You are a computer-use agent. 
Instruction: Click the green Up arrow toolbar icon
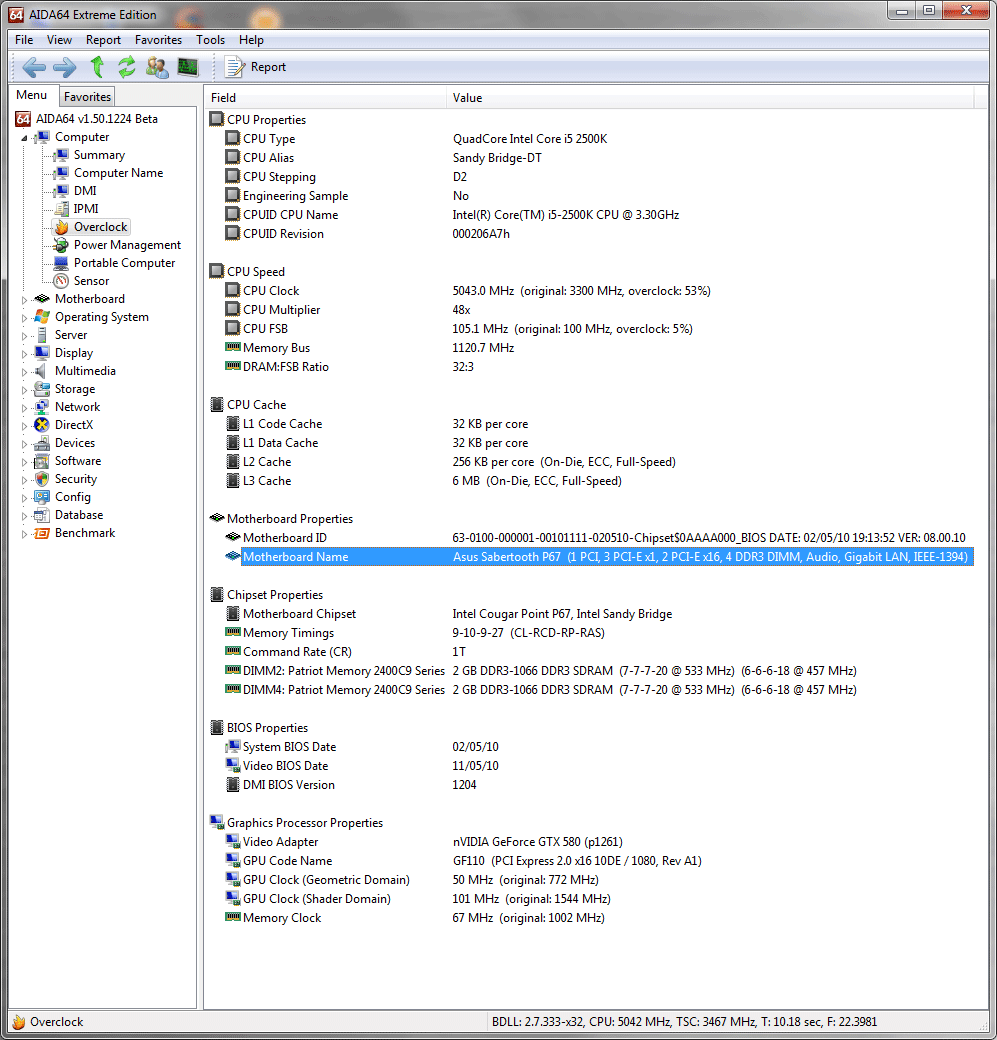(x=98, y=67)
